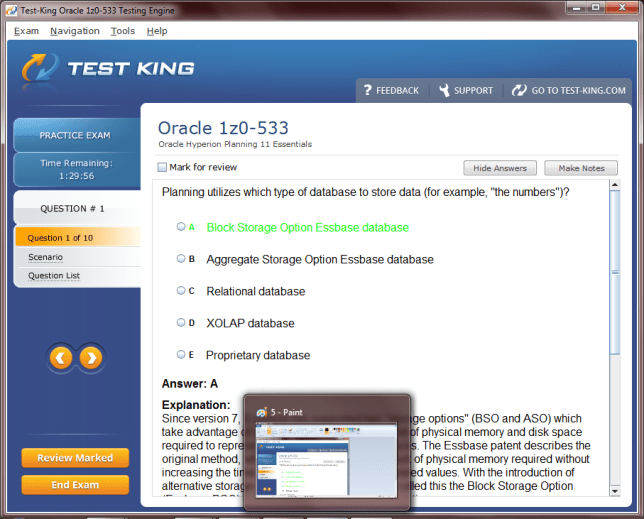Click the Go to Test-King.com arrows icon

[519, 90]
